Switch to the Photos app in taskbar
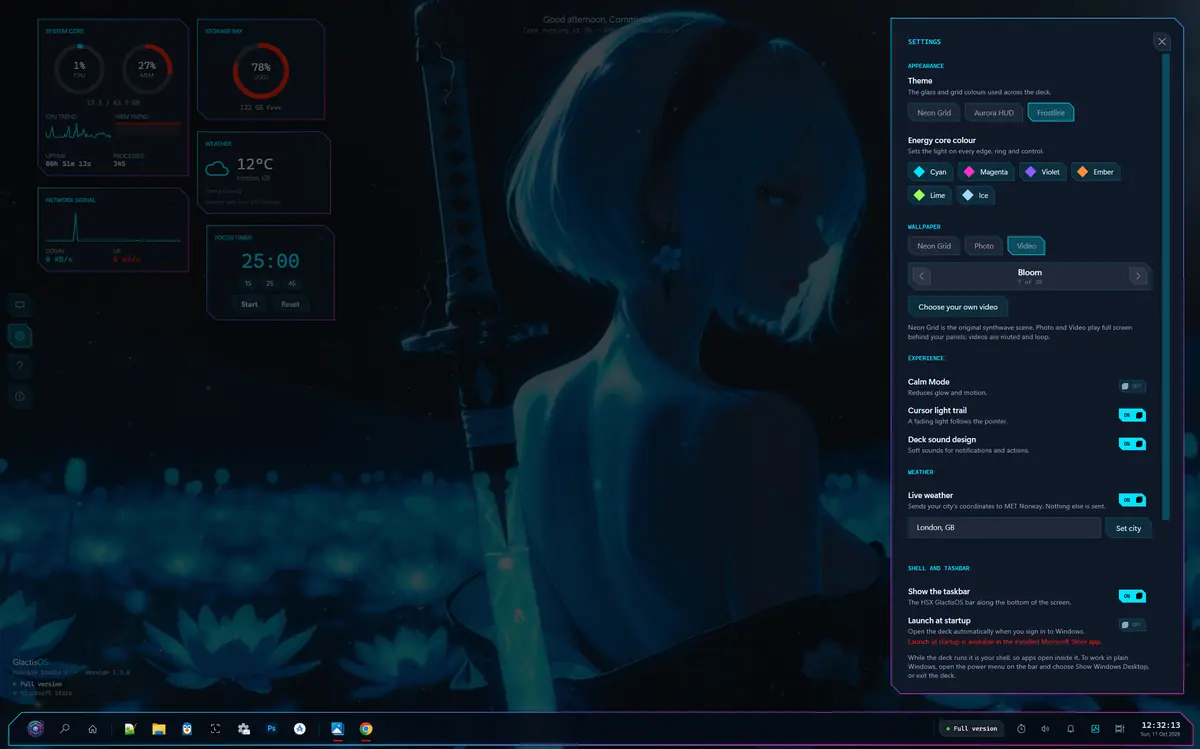1200x749 pixels. [337, 729]
